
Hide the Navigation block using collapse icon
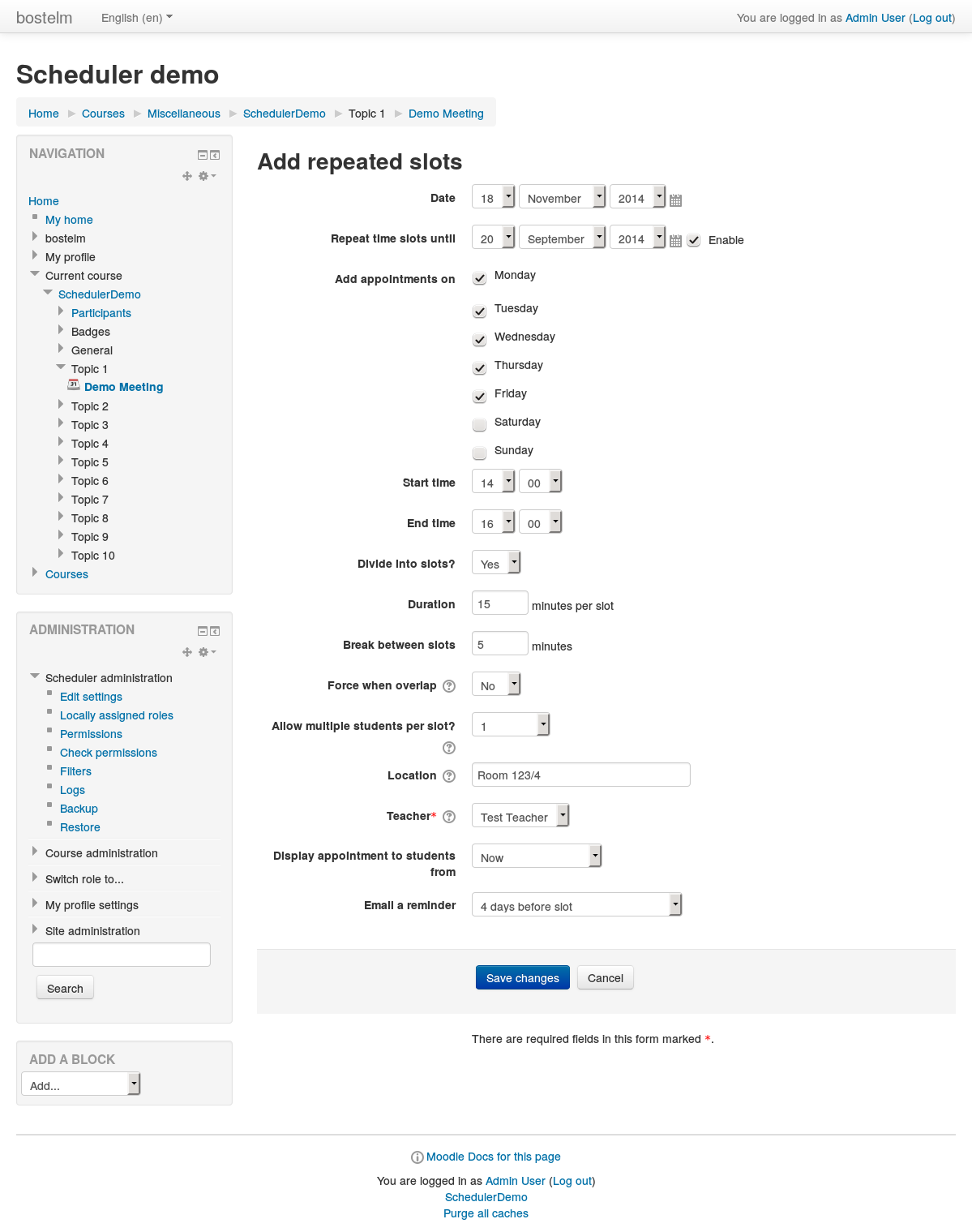(x=203, y=155)
